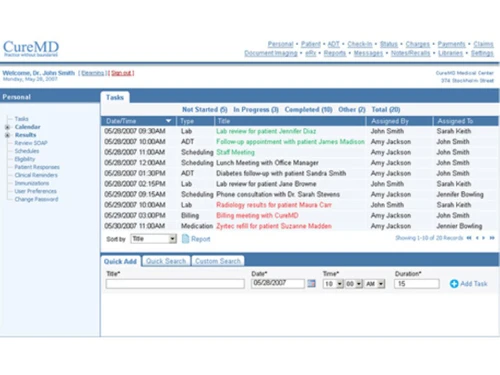
Task: Select the Tasks tab
Action: (x=115, y=97)
